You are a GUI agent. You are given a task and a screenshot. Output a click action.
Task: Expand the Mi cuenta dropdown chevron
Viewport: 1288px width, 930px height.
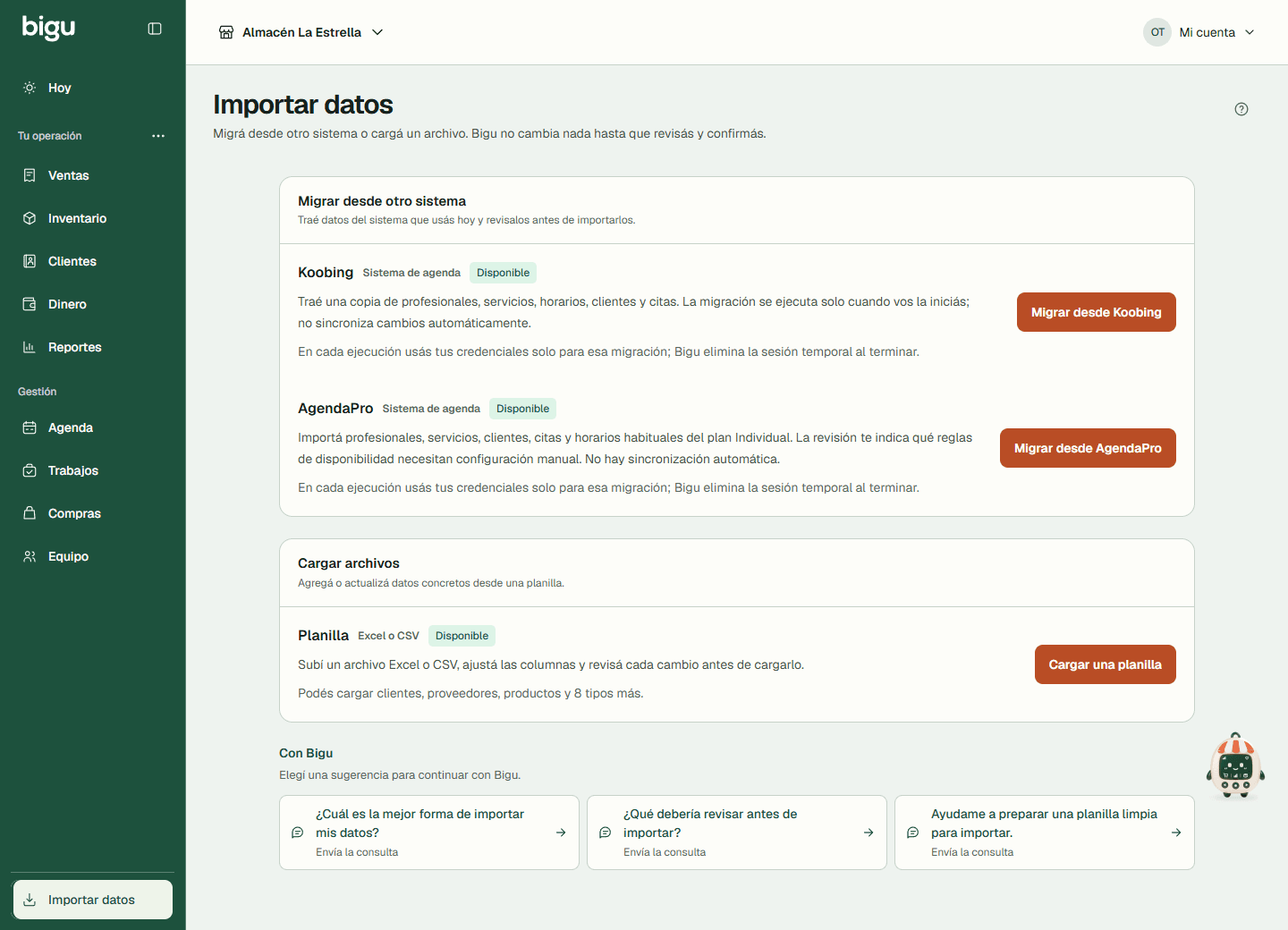1250,32
